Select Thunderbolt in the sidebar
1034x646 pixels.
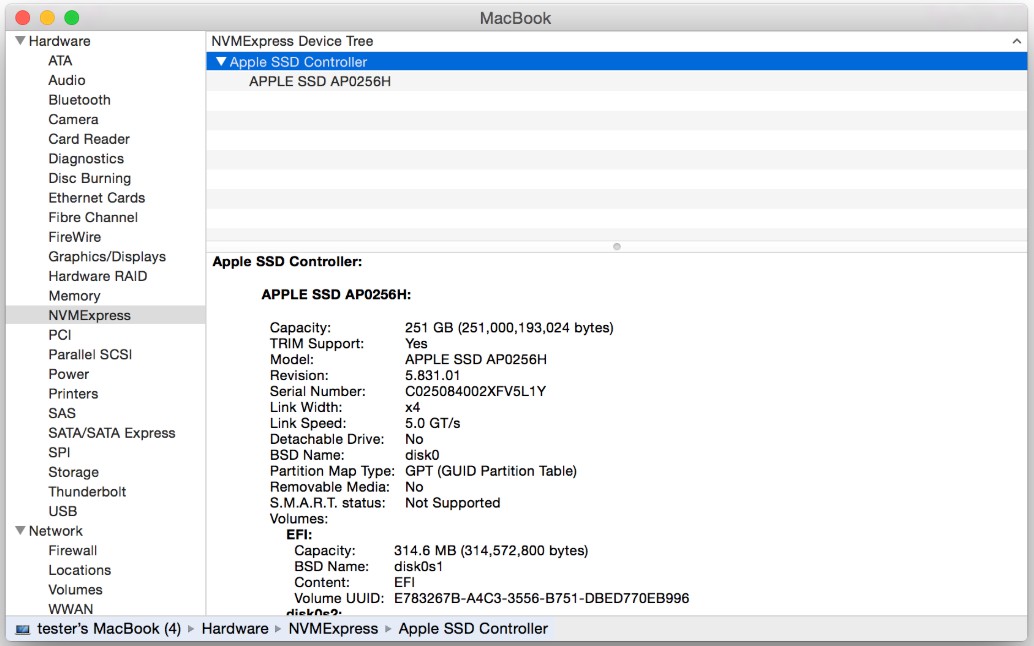point(87,492)
